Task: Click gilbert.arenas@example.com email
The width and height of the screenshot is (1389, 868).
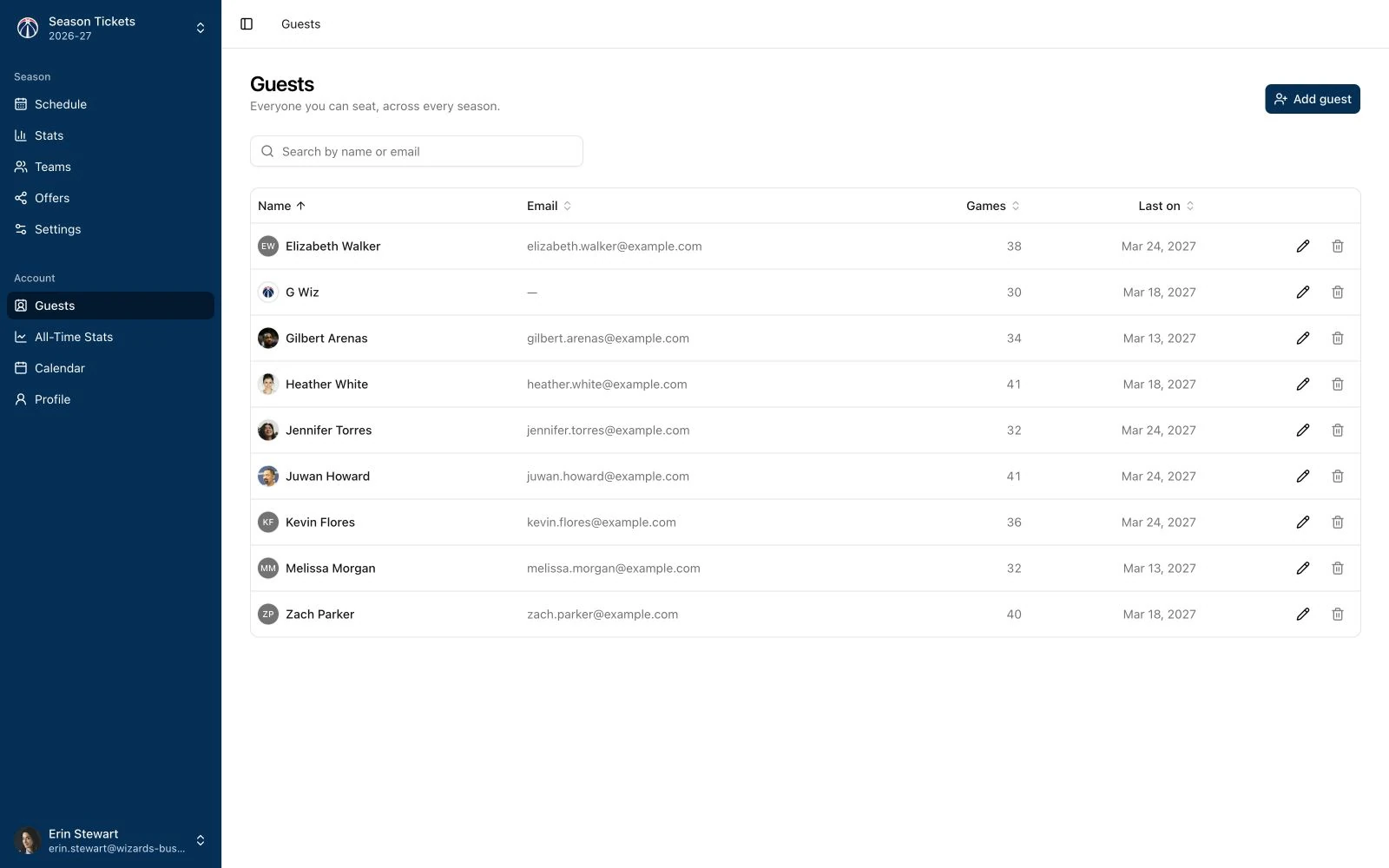Action: [608, 339]
